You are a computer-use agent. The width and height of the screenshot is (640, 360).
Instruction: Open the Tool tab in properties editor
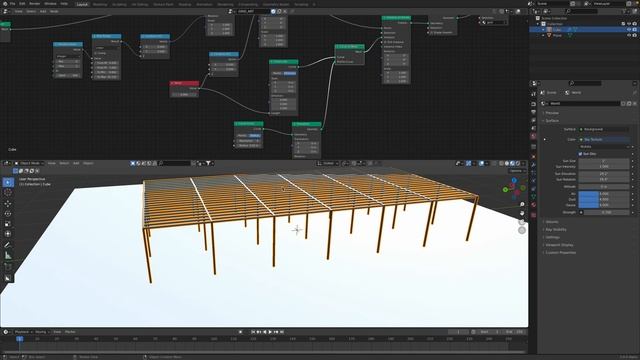(x=533, y=94)
